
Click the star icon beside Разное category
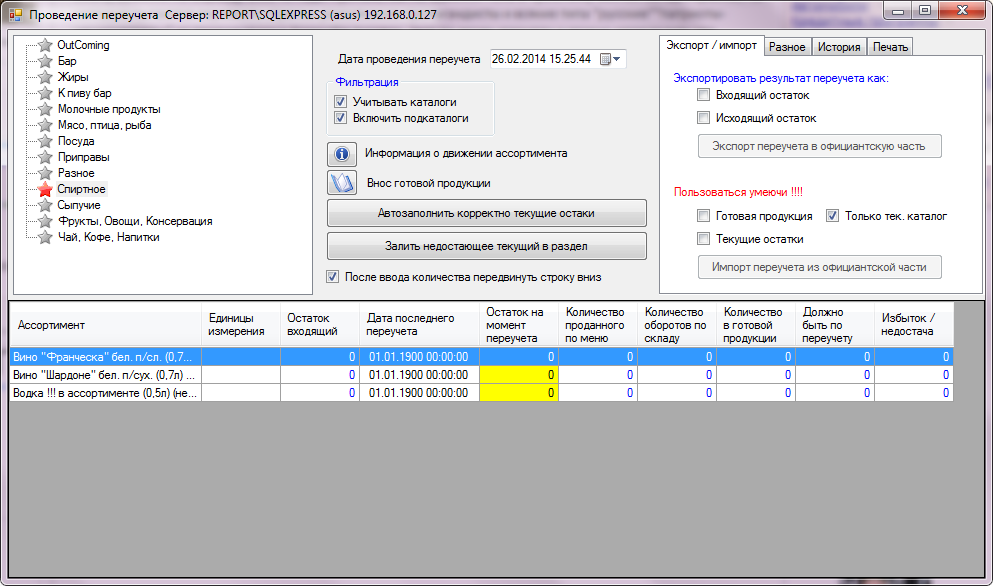tap(45, 173)
